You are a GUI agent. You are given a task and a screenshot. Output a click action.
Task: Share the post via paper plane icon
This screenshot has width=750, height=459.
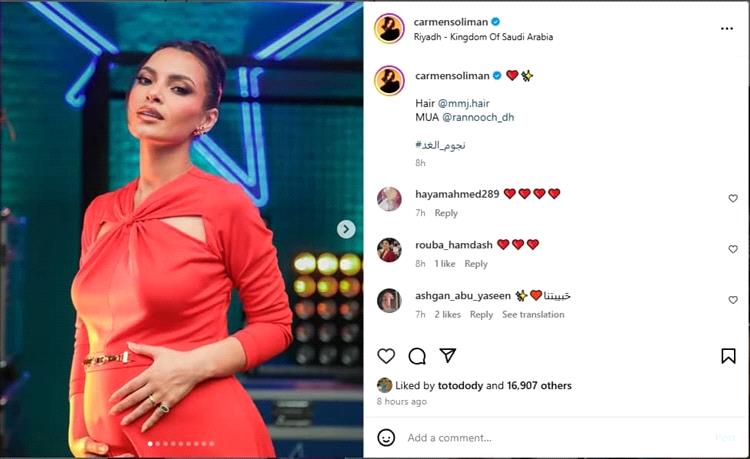coord(448,355)
